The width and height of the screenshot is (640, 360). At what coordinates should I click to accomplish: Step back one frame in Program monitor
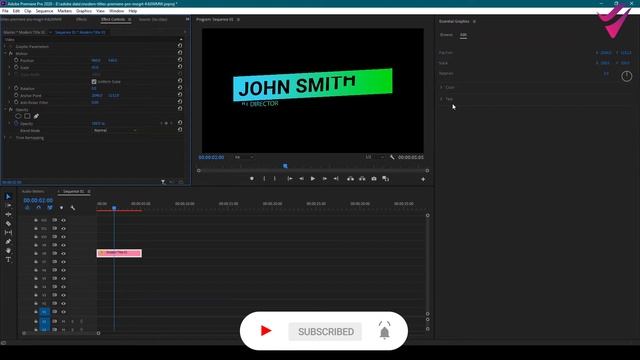(x=301, y=179)
